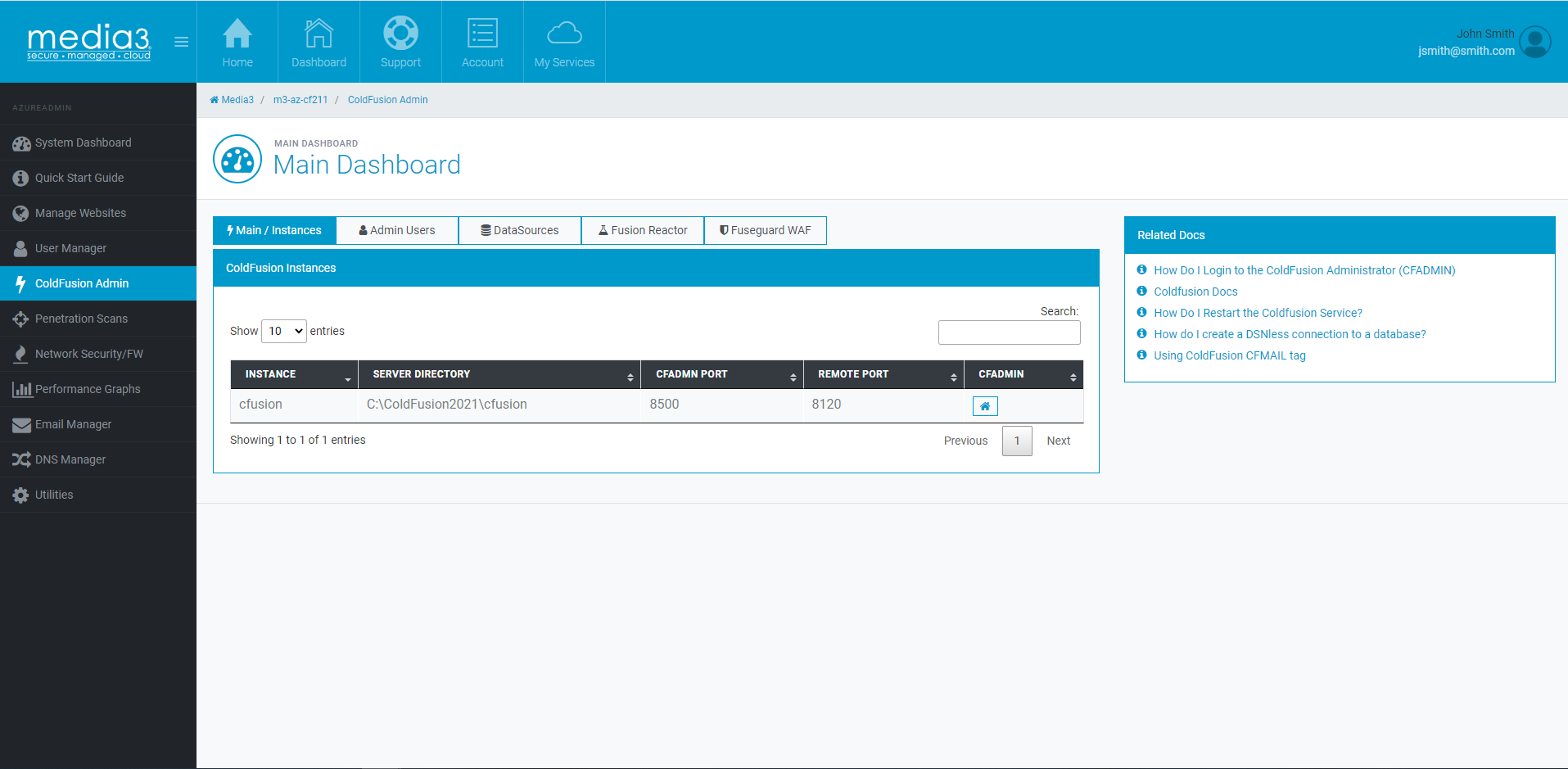
Task: Click jsmith@smith.com email text
Action: pos(1466,51)
